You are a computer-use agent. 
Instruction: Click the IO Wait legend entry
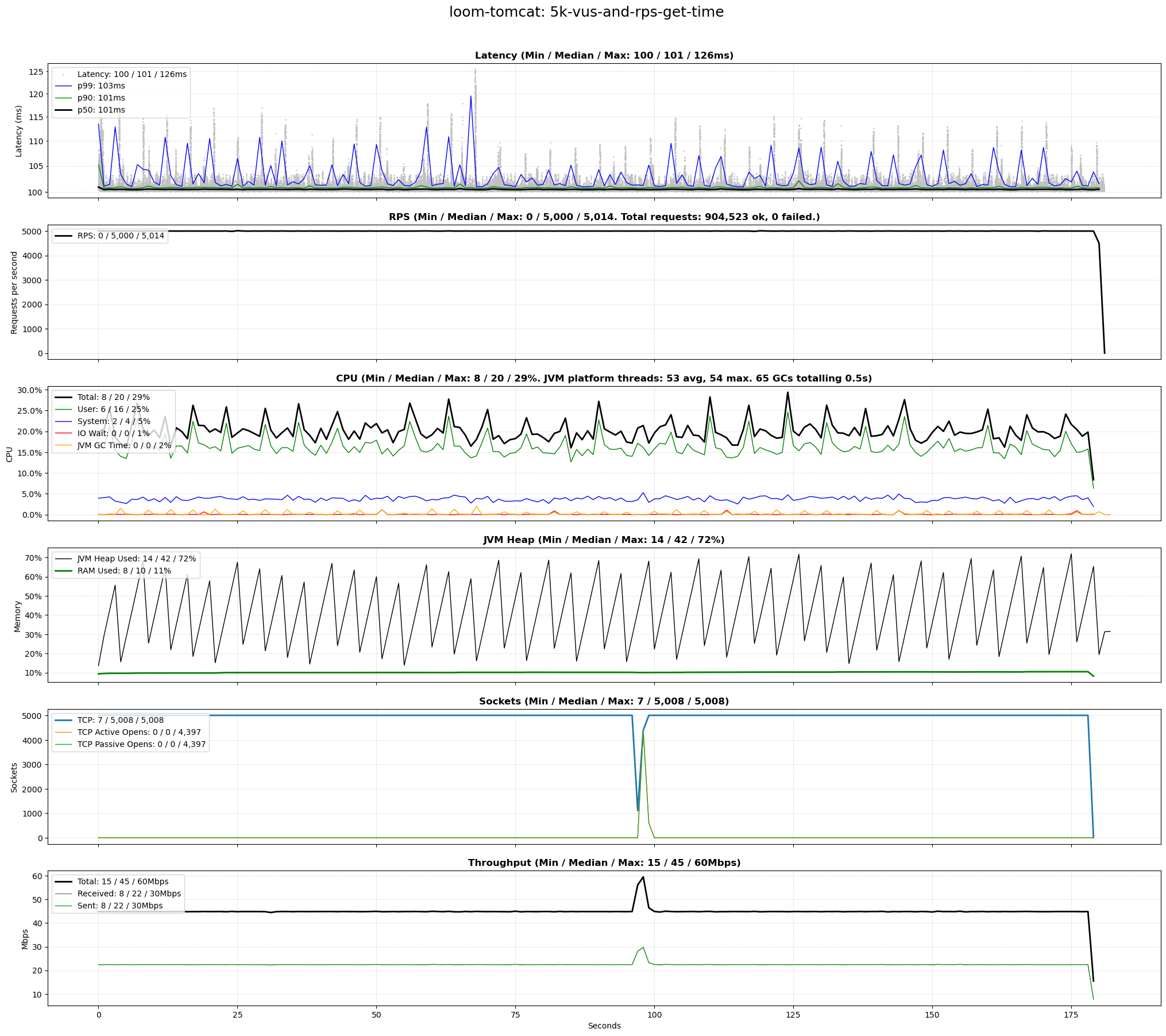(113, 434)
